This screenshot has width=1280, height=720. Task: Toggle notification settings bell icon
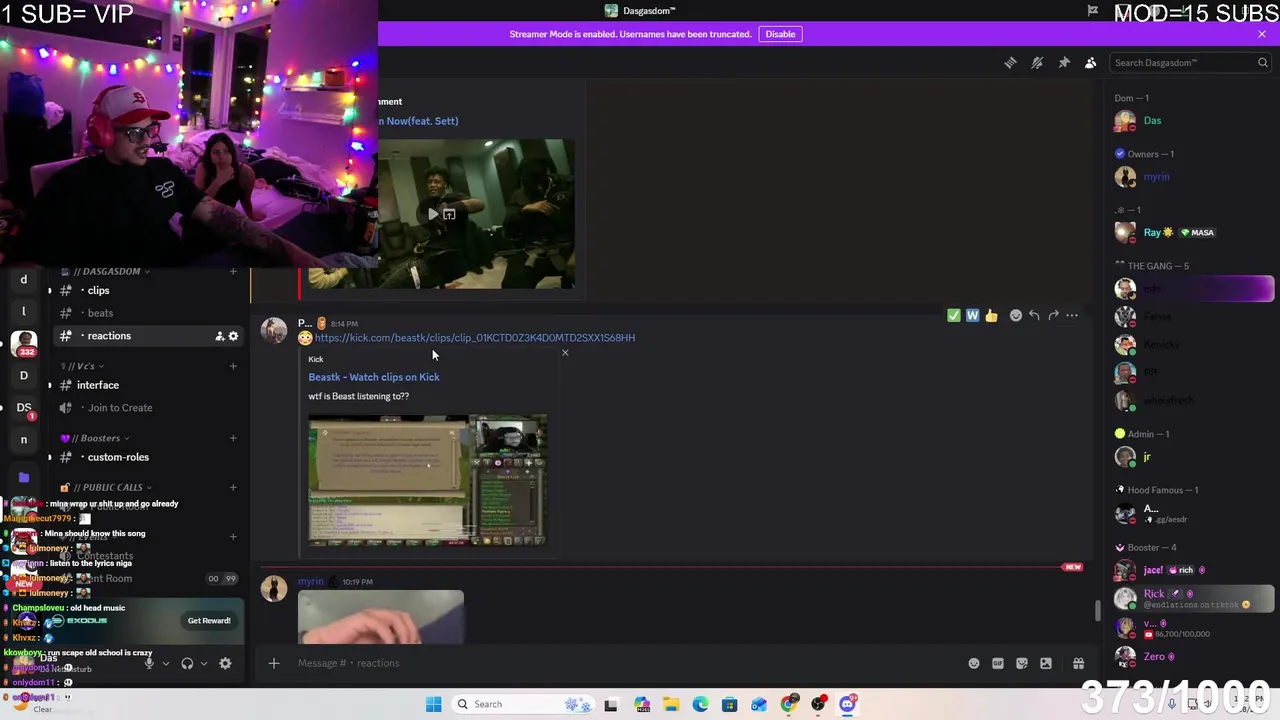click(x=1037, y=62)
